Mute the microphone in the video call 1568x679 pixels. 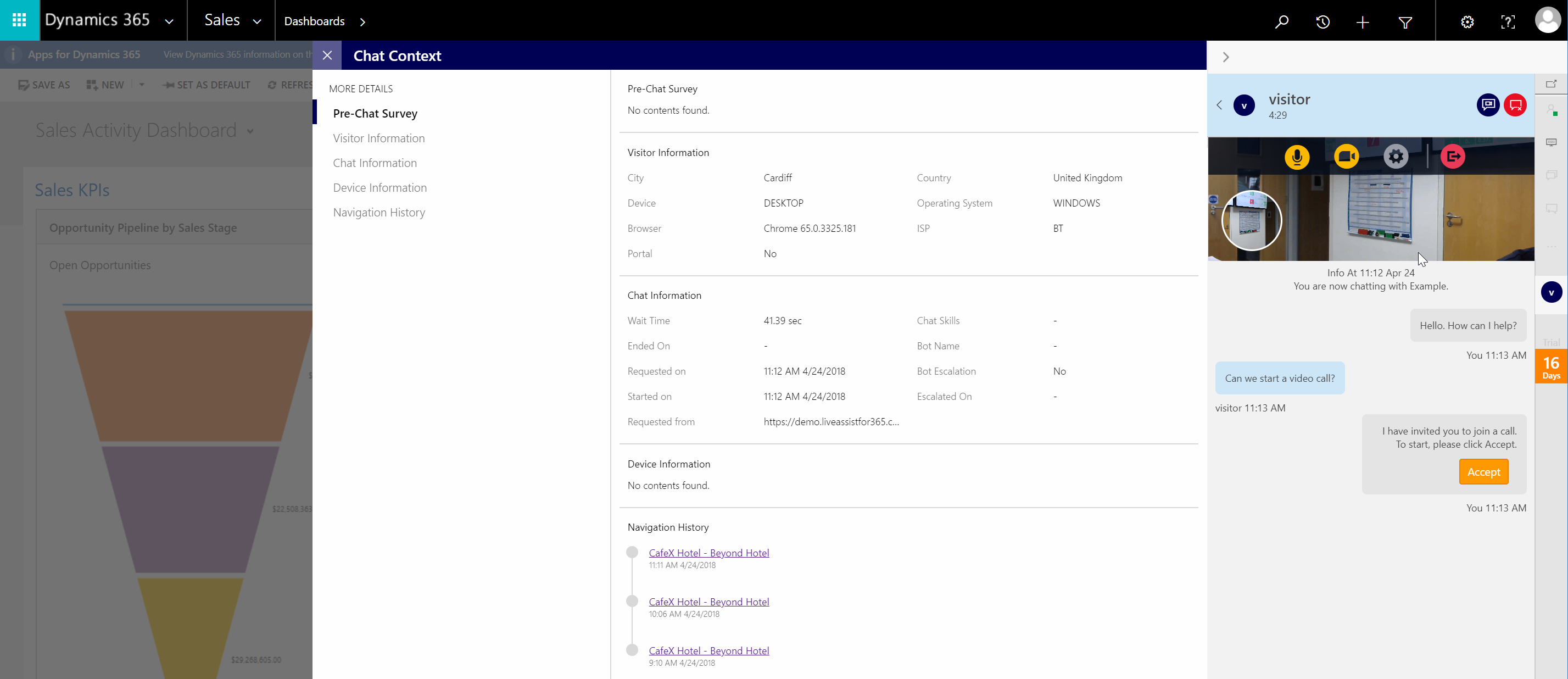(1297, 157)
